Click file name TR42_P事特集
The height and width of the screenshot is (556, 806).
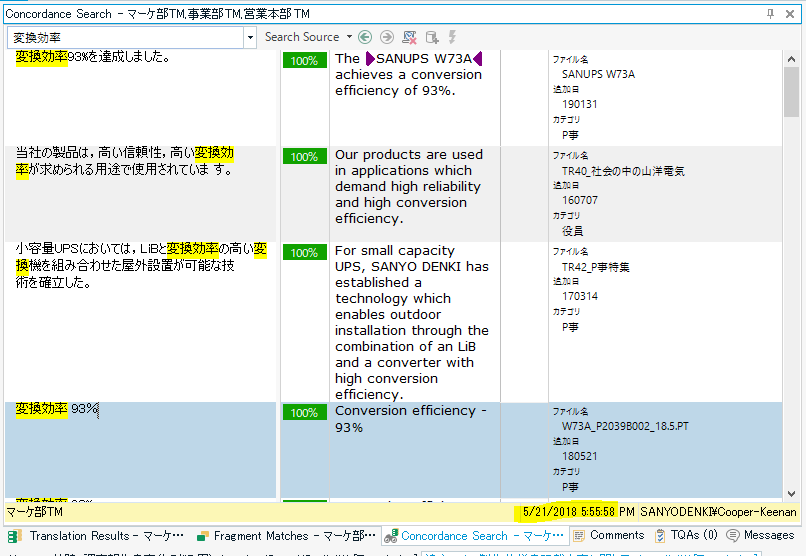coord(595,267)
